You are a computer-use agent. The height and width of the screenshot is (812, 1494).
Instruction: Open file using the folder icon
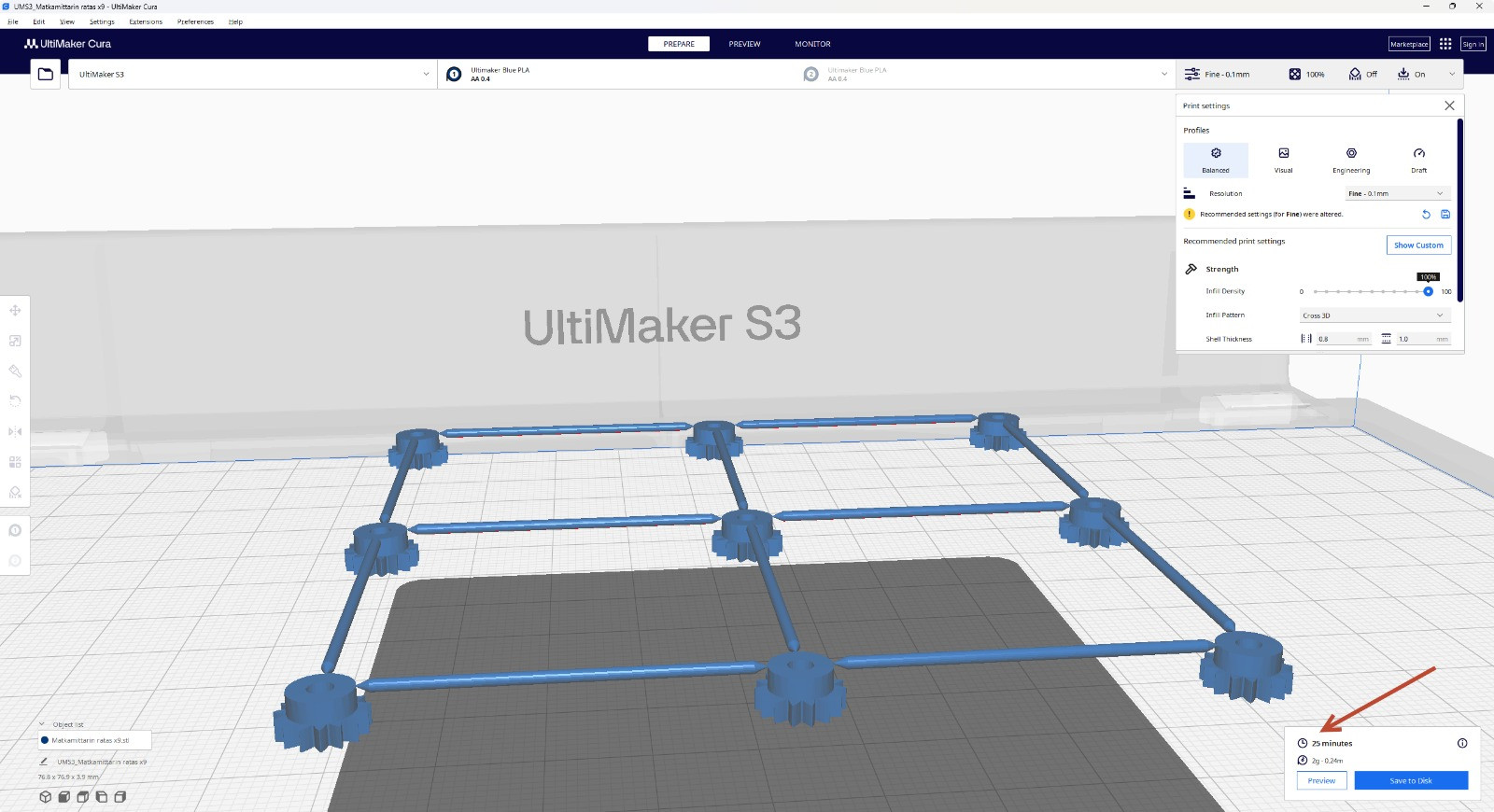tap(45, 74)
